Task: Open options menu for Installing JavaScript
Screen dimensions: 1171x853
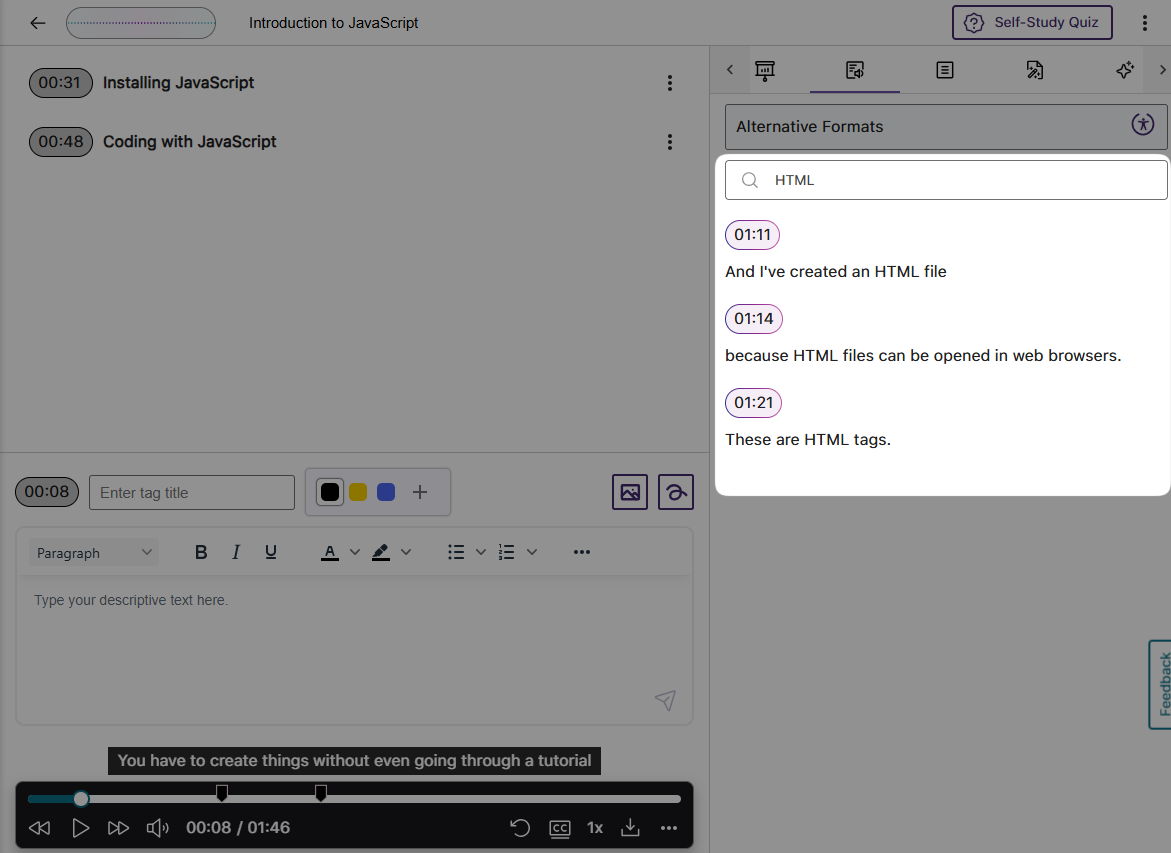Action: [670, 83]
